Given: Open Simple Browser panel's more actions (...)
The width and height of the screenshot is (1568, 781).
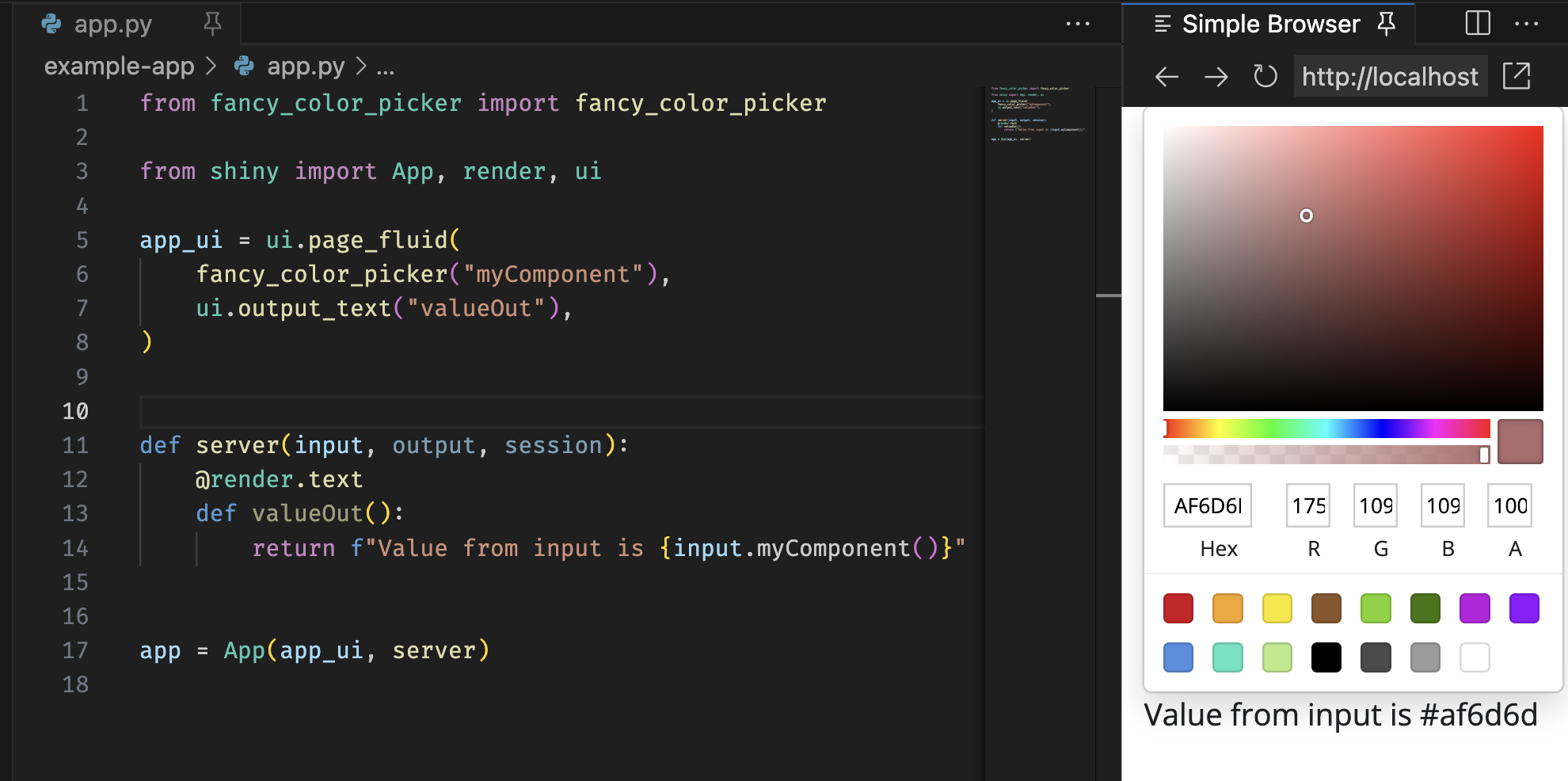Looking at the screenshot, I should (x=1527, y=24).
